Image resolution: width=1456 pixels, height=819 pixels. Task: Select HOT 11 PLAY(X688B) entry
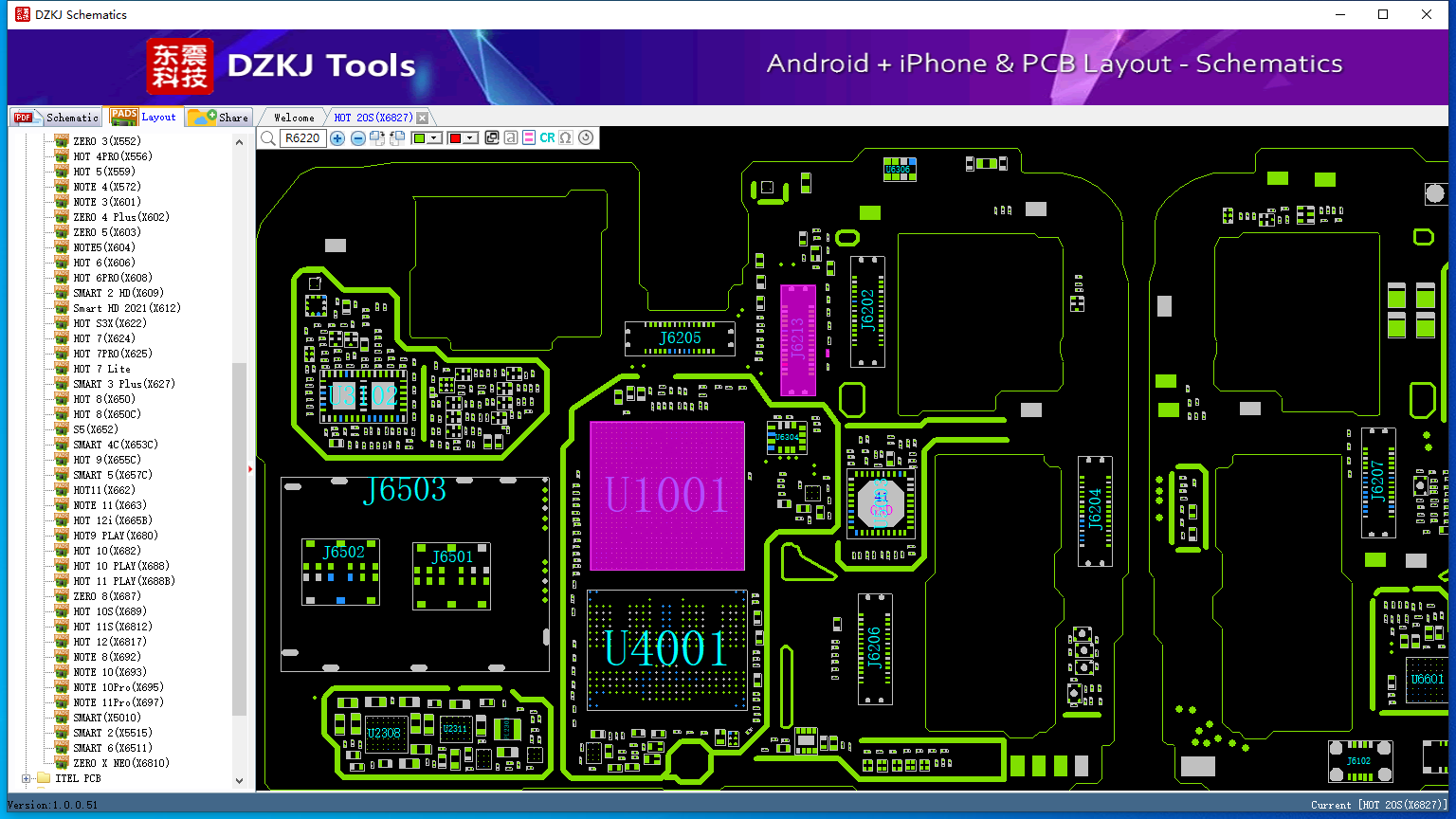[124, 581]
